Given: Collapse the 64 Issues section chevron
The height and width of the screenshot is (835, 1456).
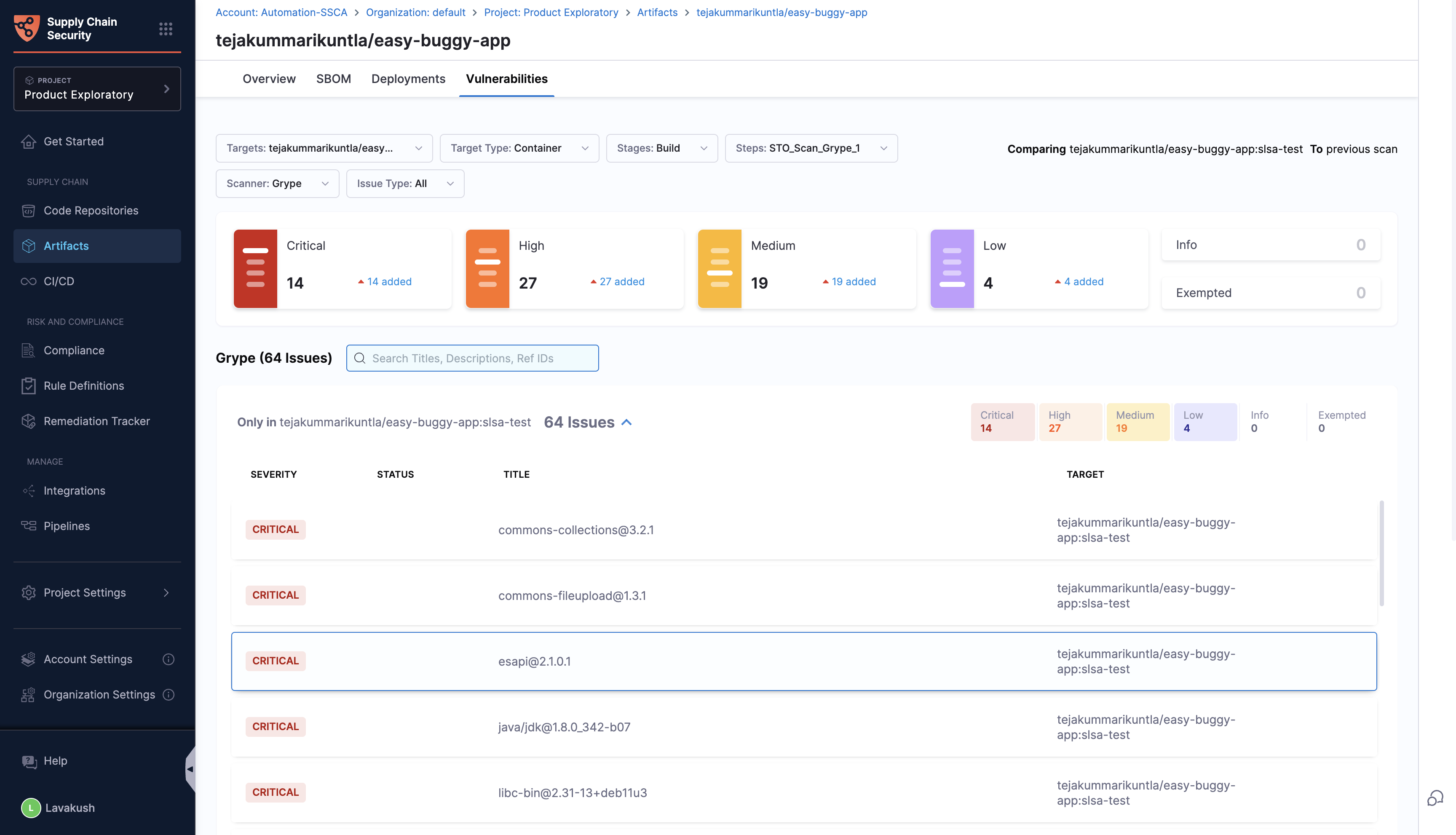Looking at the screenshot, I should coord(627,422).
